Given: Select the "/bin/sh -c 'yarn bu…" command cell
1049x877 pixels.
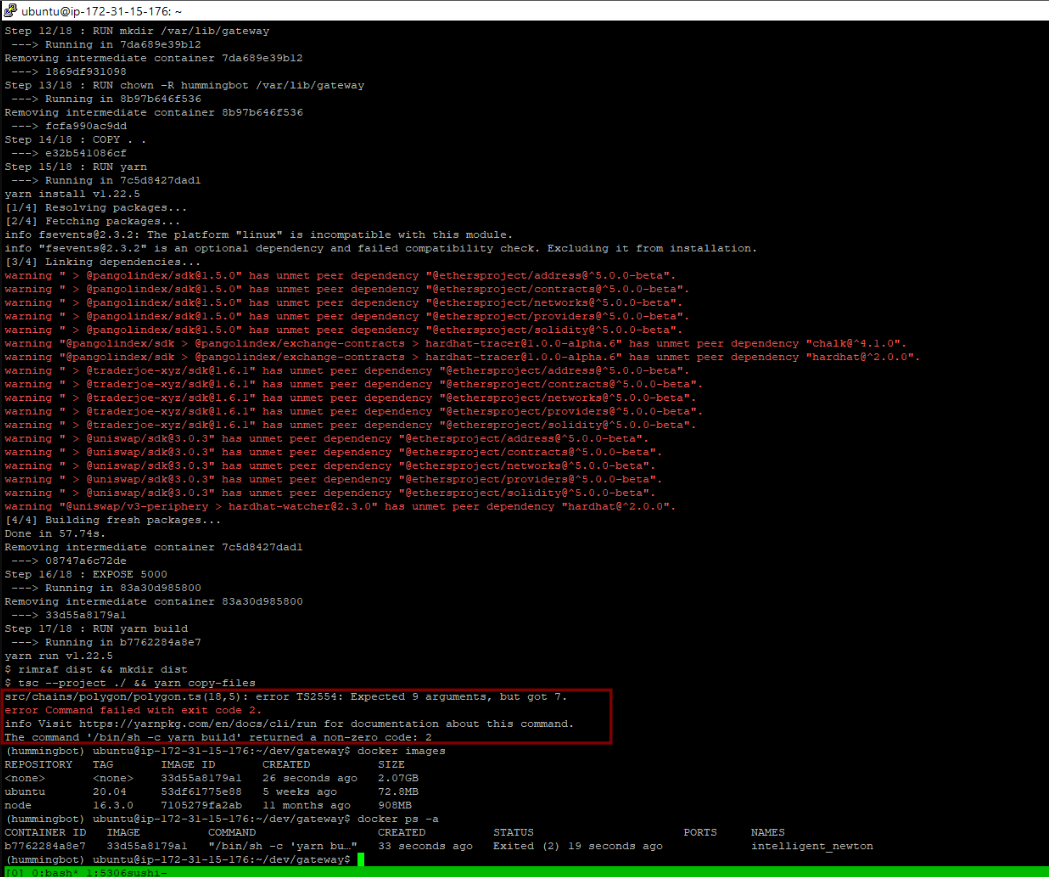Looking at the screenshot, I should [x=282, y=846].
